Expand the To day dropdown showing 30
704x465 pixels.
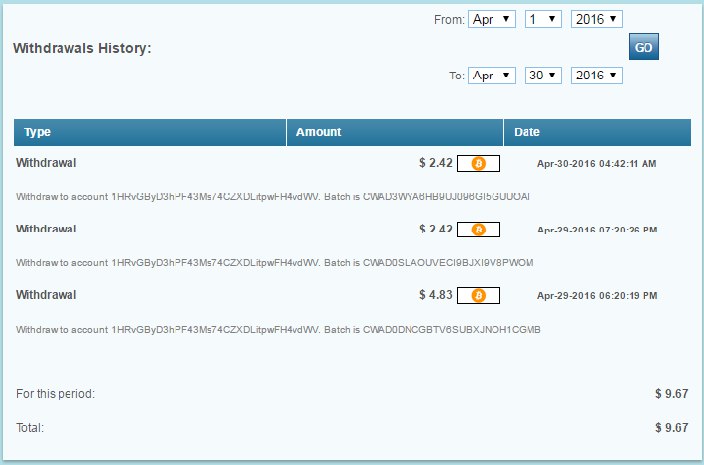(x=543, y=76)
